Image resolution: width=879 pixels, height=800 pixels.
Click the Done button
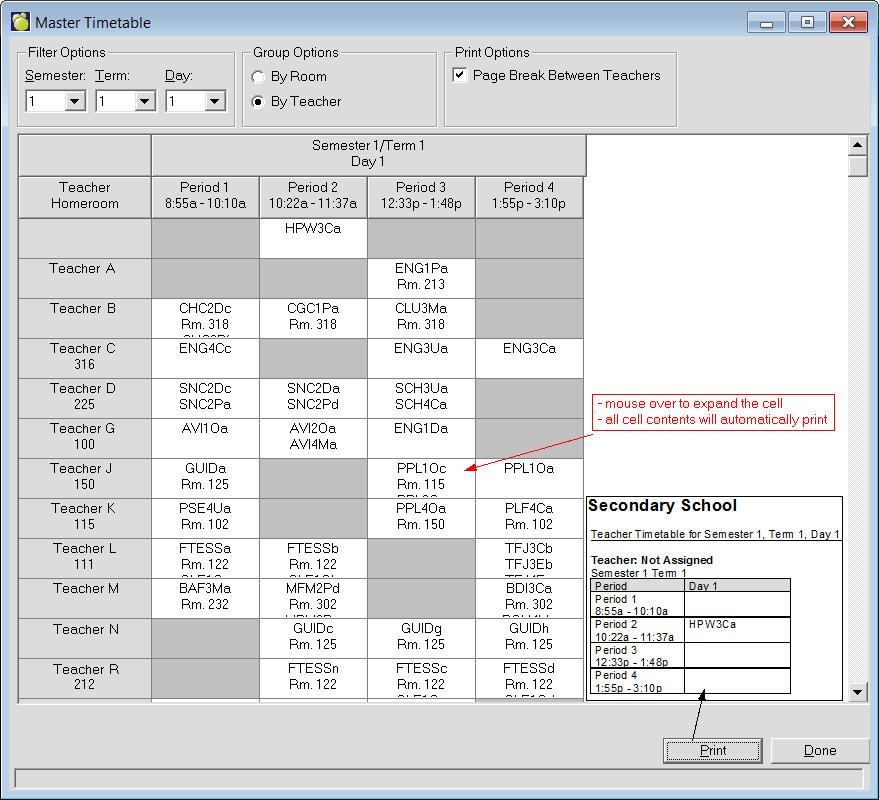[x=819, y=750]
